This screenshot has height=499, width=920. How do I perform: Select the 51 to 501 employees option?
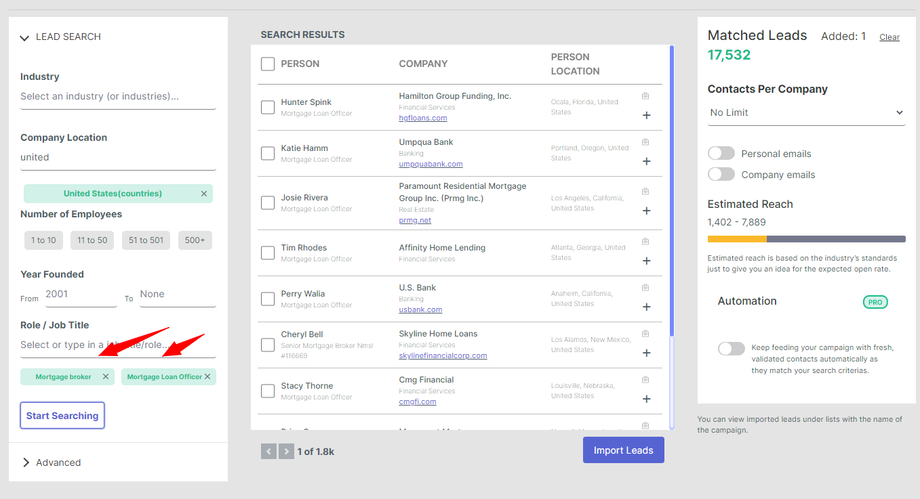(146, 240)
